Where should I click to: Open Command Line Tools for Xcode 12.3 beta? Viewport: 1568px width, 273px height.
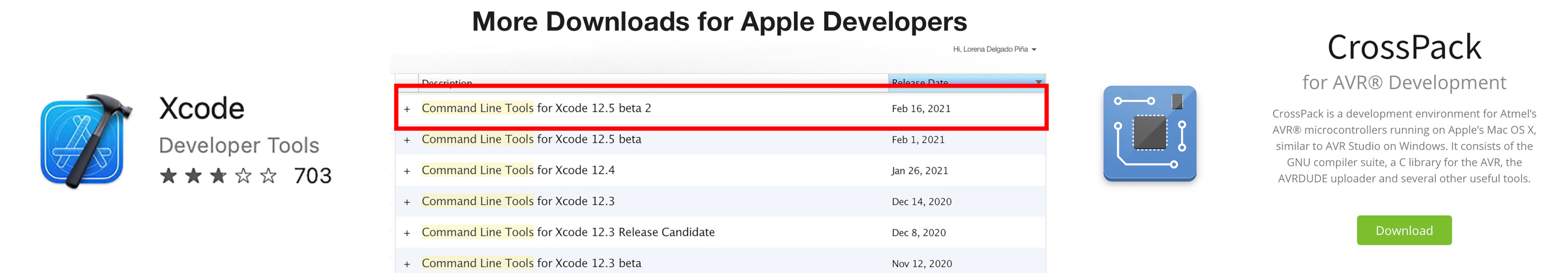point(531,263)
